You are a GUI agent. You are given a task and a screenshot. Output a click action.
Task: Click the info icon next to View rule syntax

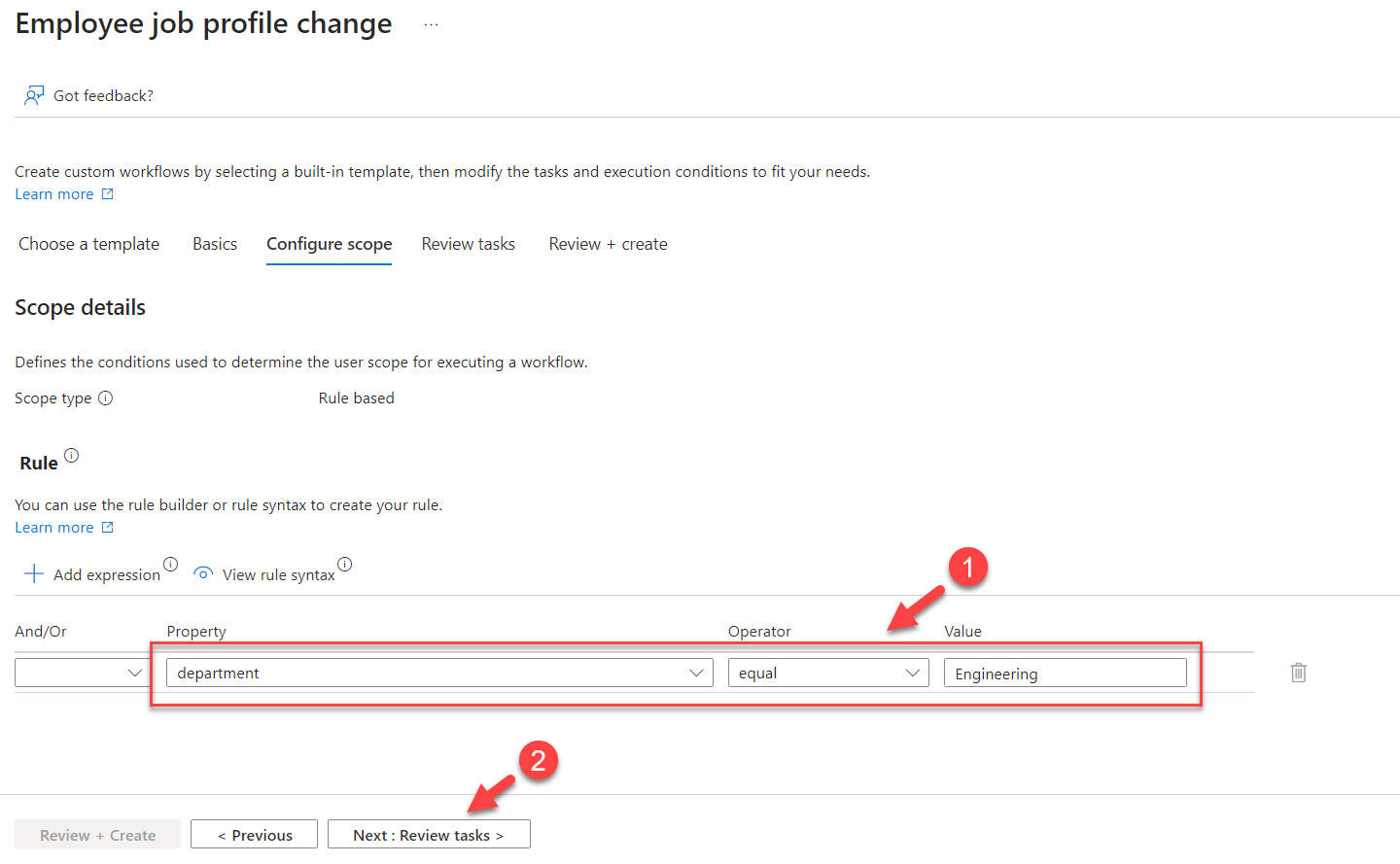(345, 563)
